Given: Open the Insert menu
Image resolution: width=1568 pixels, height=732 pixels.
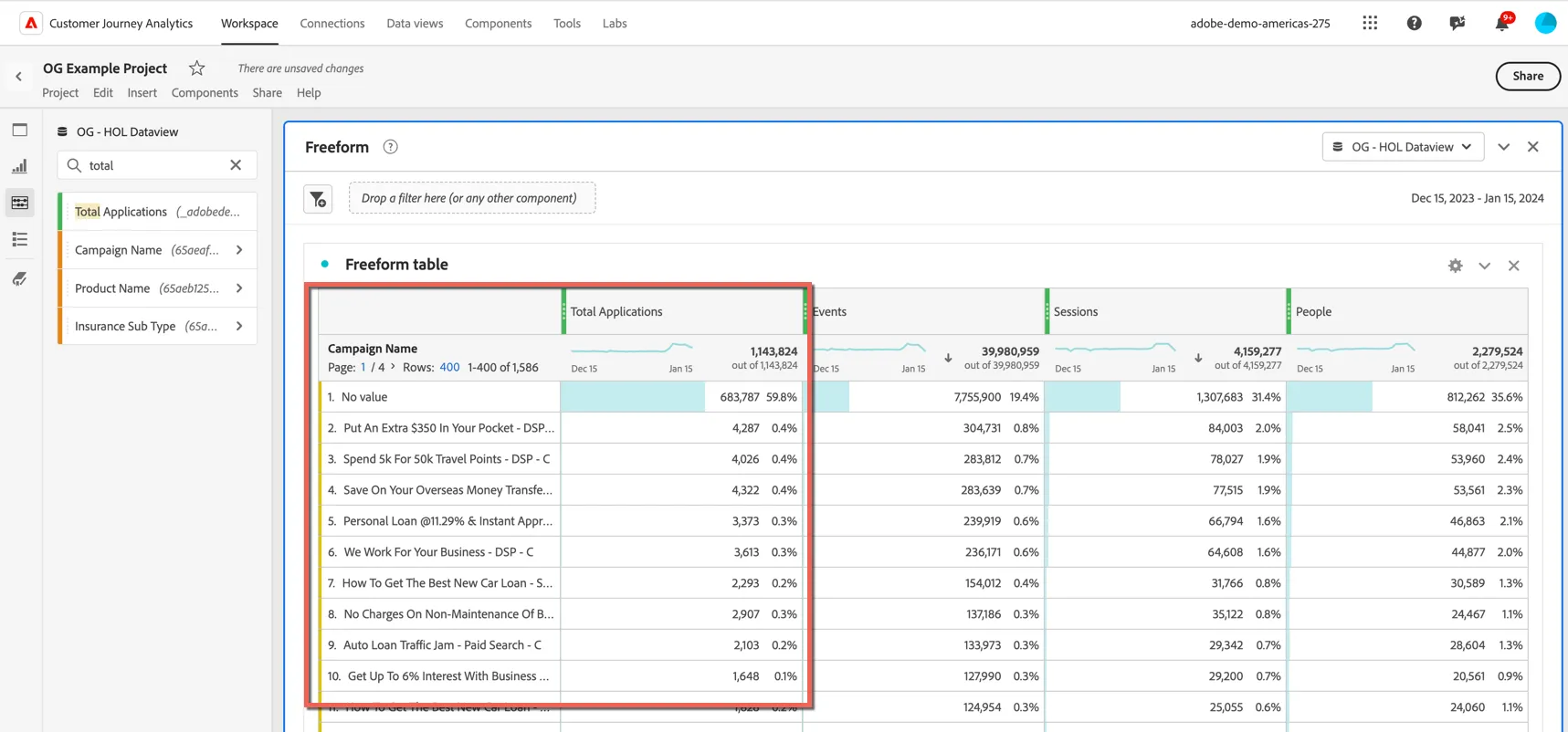Looking at the screenshot, I should pos(142,93).
